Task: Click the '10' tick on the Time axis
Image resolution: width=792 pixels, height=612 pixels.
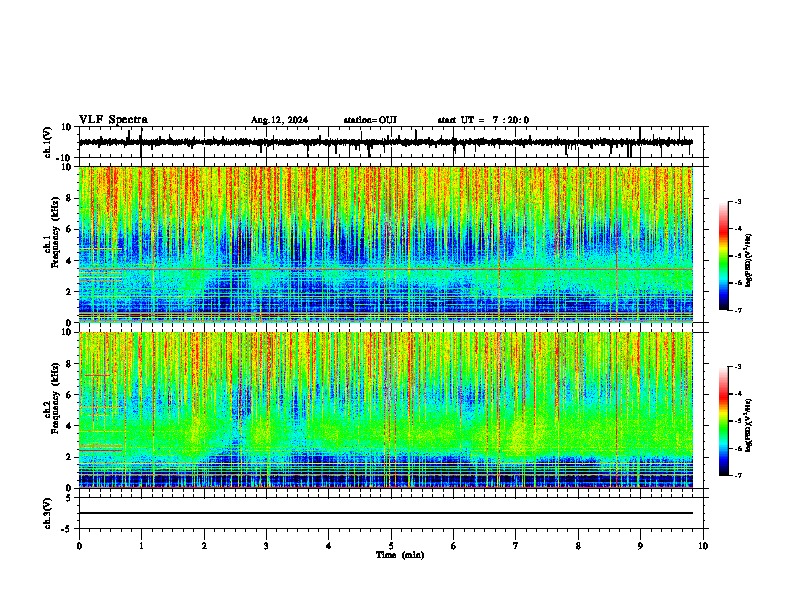Action: [703, 546]
